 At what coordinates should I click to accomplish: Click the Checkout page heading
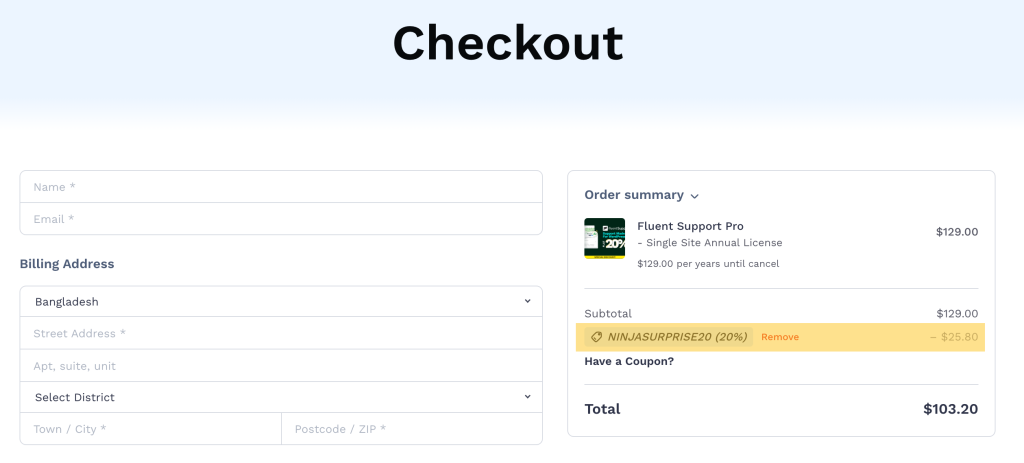coord(508,43)
